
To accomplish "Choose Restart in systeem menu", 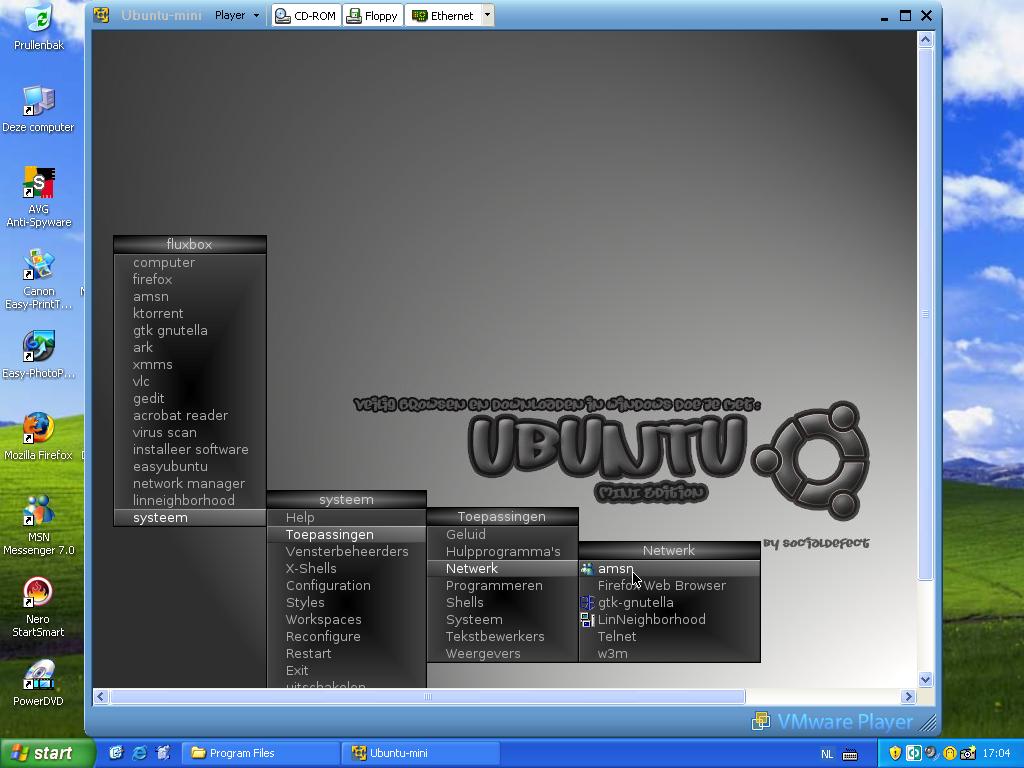I will click(x=347, y=654).
